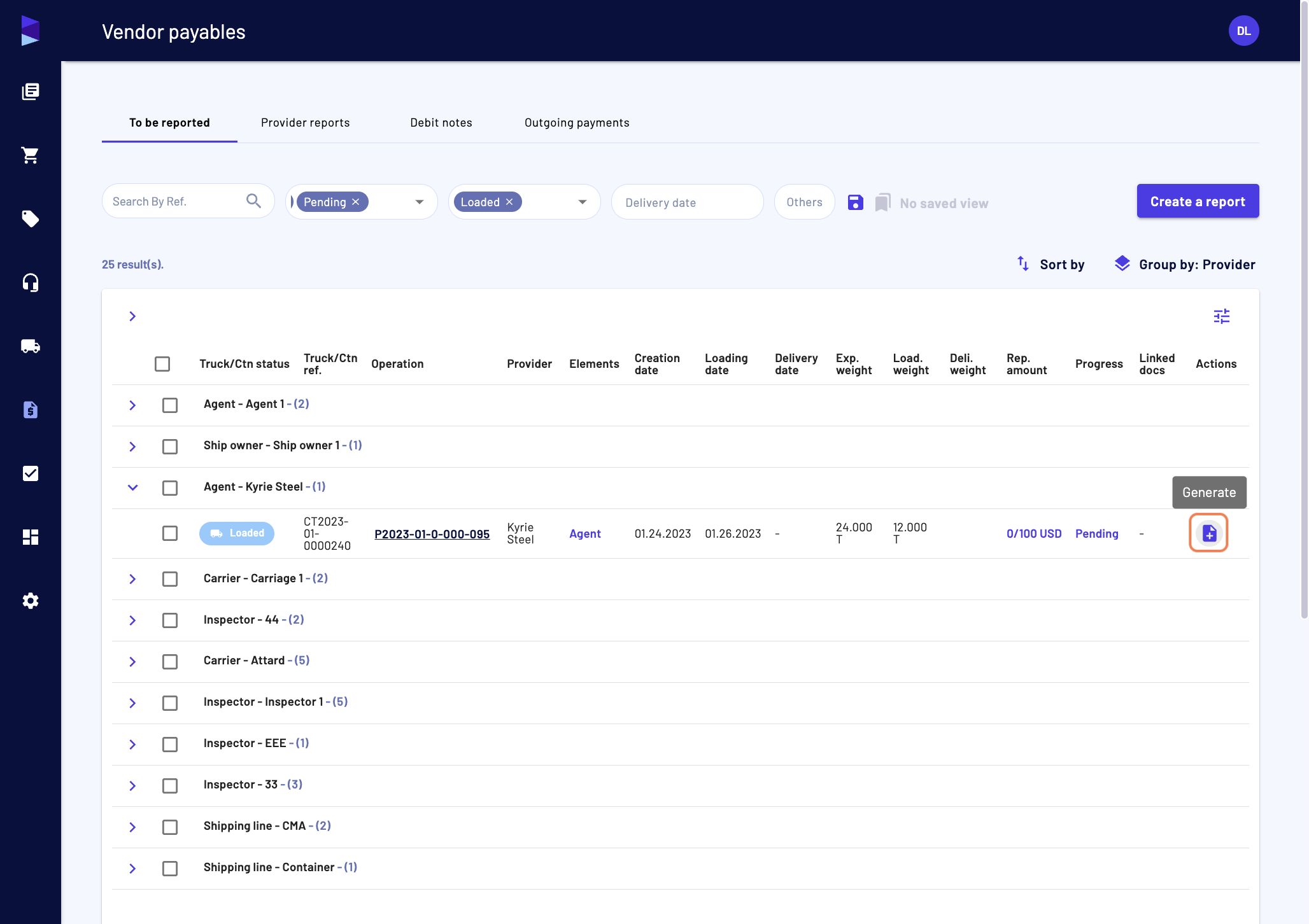
Task: Check the Ship owner 1 group checkbox
Action: (169, 446)
